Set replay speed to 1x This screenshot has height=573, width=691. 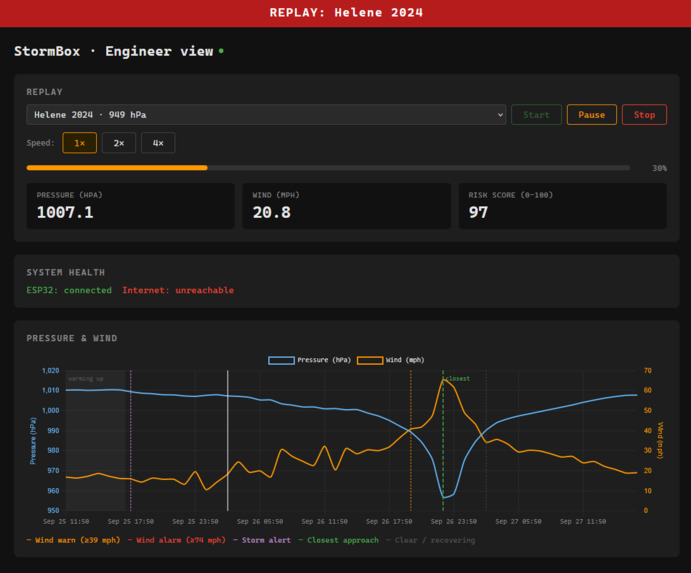pos(79,143)
